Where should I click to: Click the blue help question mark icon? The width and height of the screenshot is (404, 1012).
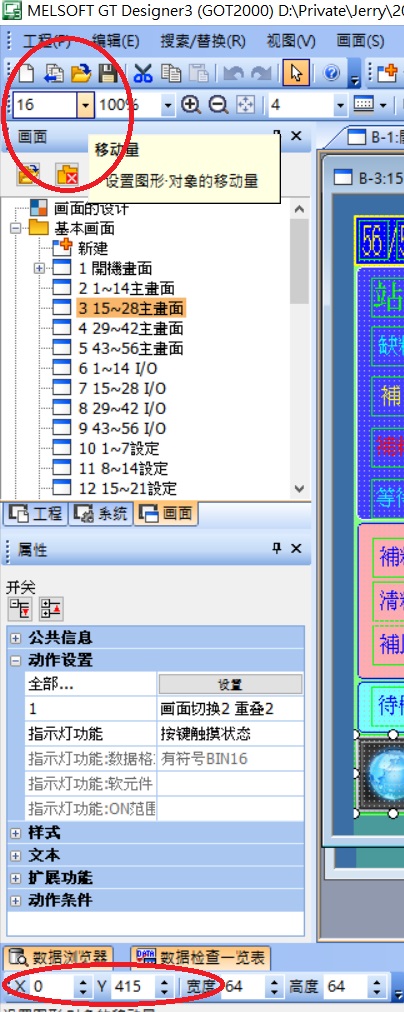pyautogui.click(x=332, y=73)
